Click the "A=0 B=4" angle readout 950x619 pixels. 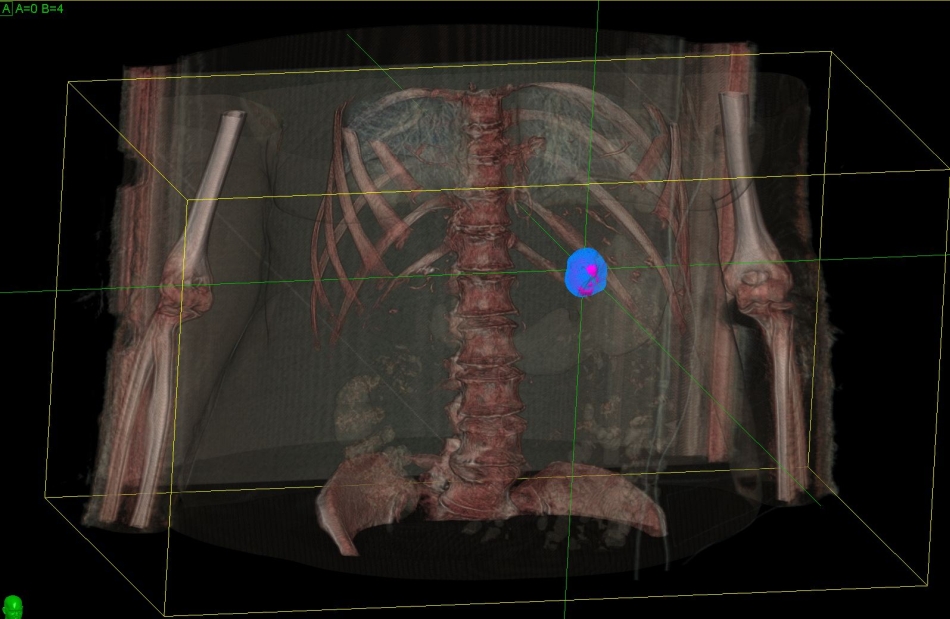[39, 8]
